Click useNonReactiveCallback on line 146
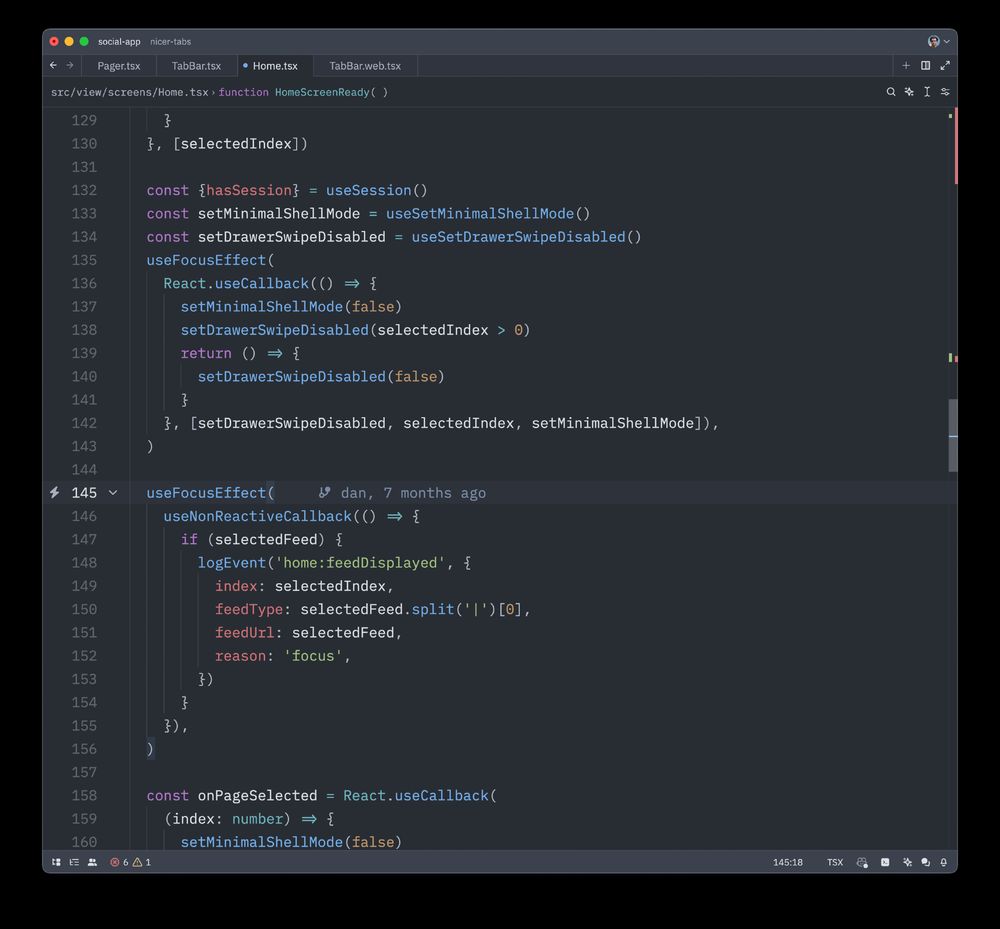The image size is (1000, 929). (x=257, y=516)
